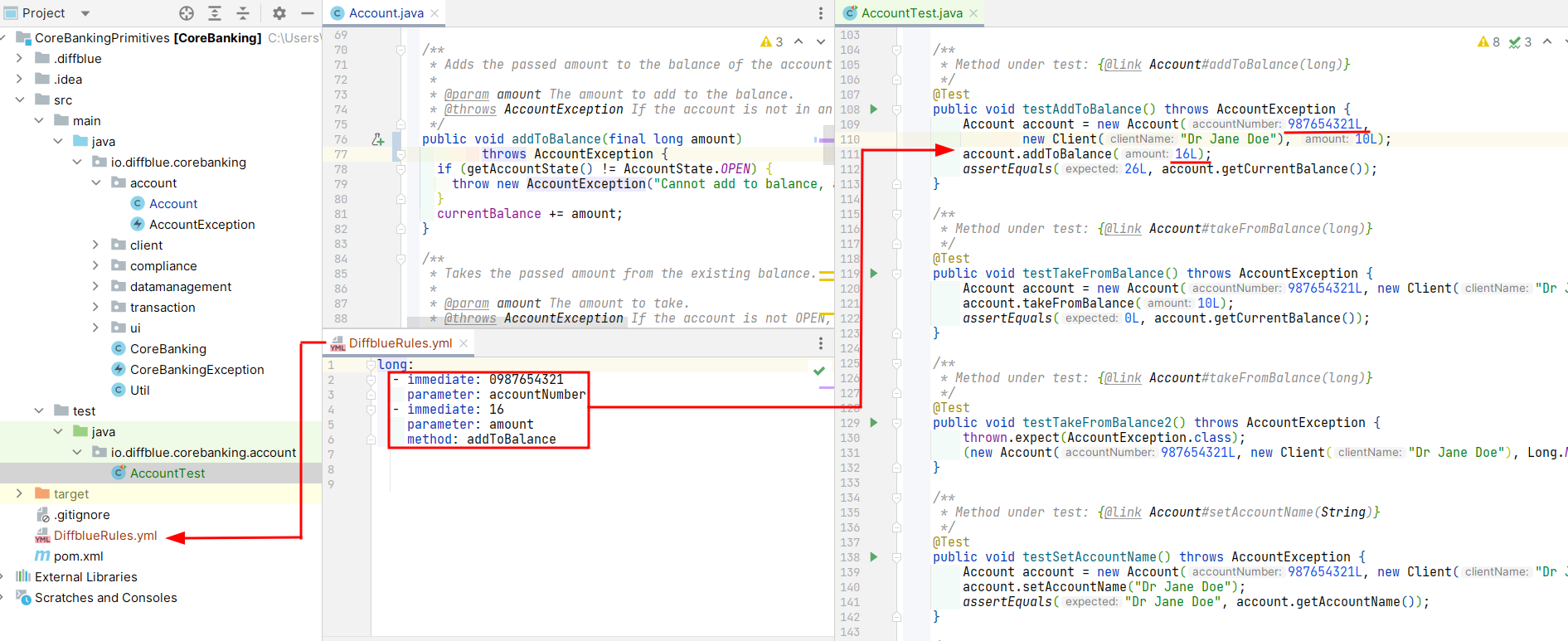The width and height of the screenshot is (1568, 641).
Task: Click the Expand All icon in Project toolbar
Action: click(x=215, y=13)
